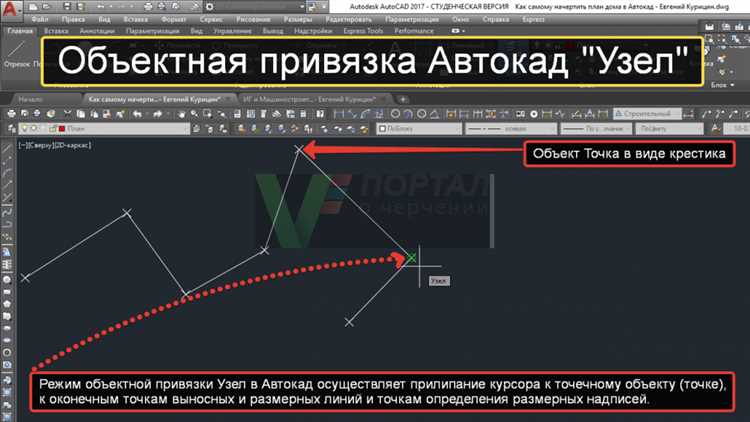Click the Plot printer icon in quick access
The height and width of the screenshot is (422, 750).
148,7
